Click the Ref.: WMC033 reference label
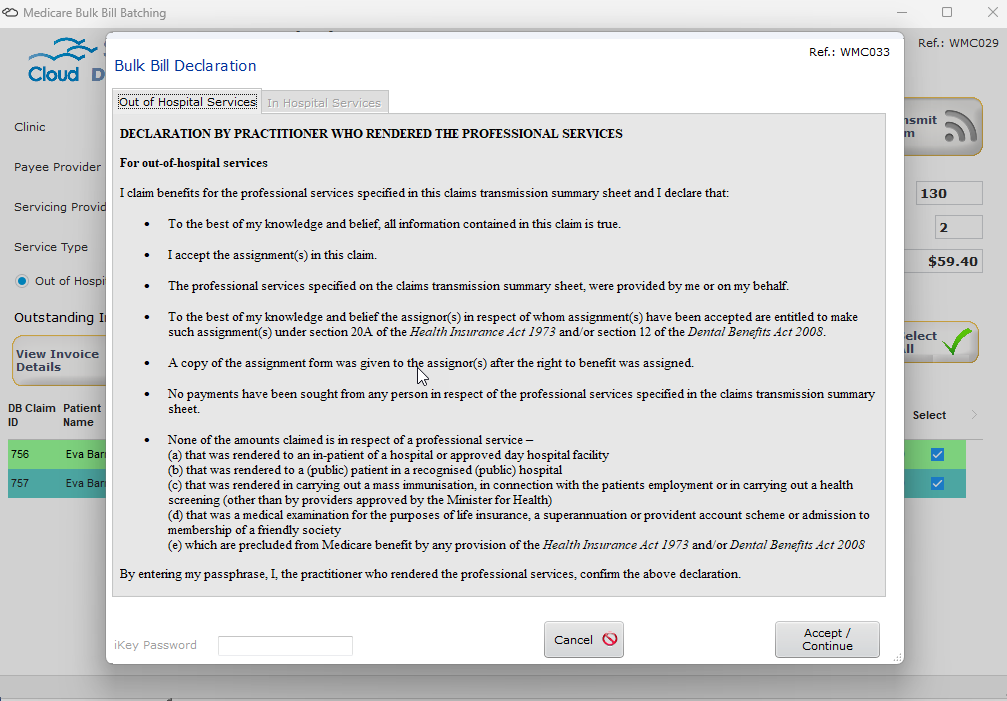Screen dimensions: 1007x701 (850, 52)
